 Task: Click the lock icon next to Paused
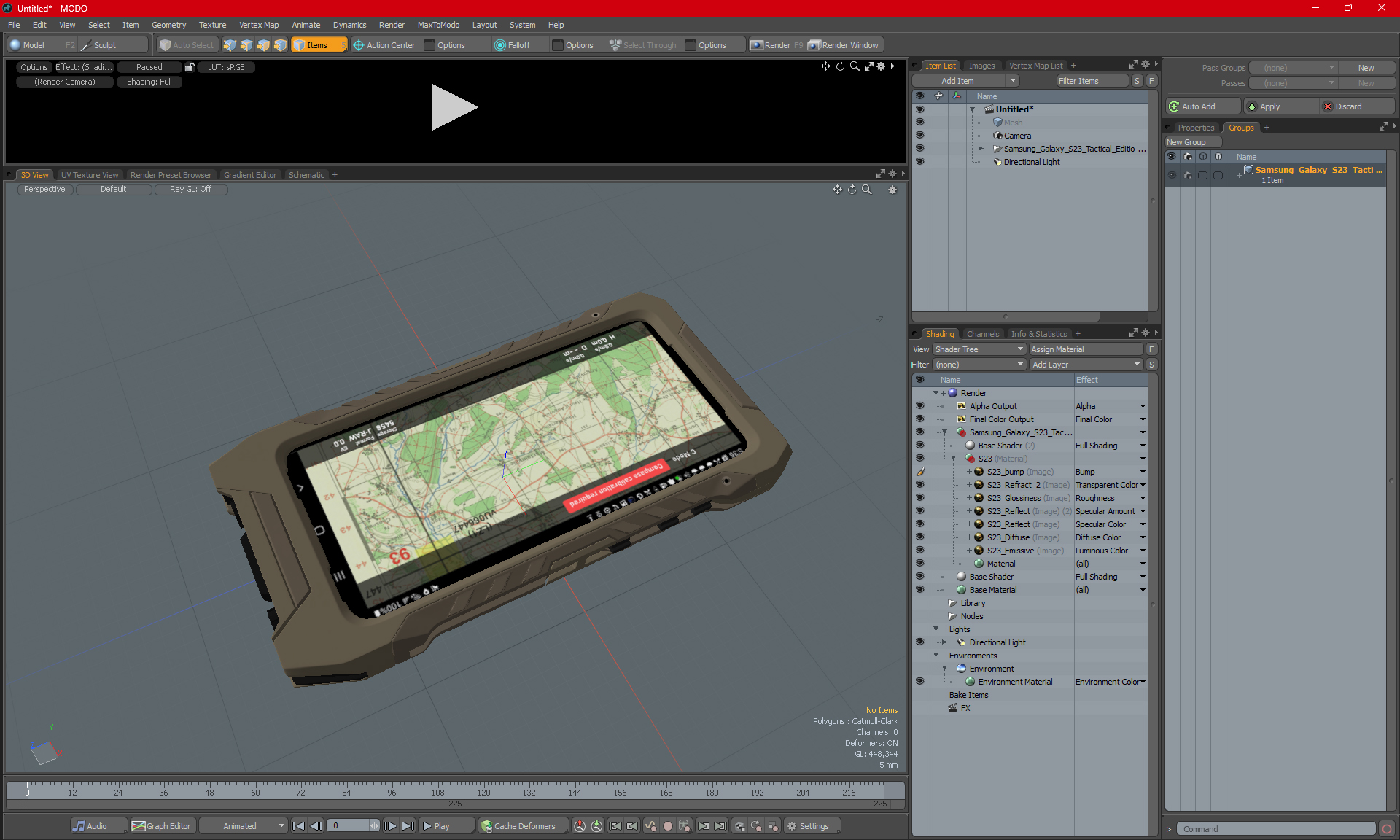tap(190, 67)
